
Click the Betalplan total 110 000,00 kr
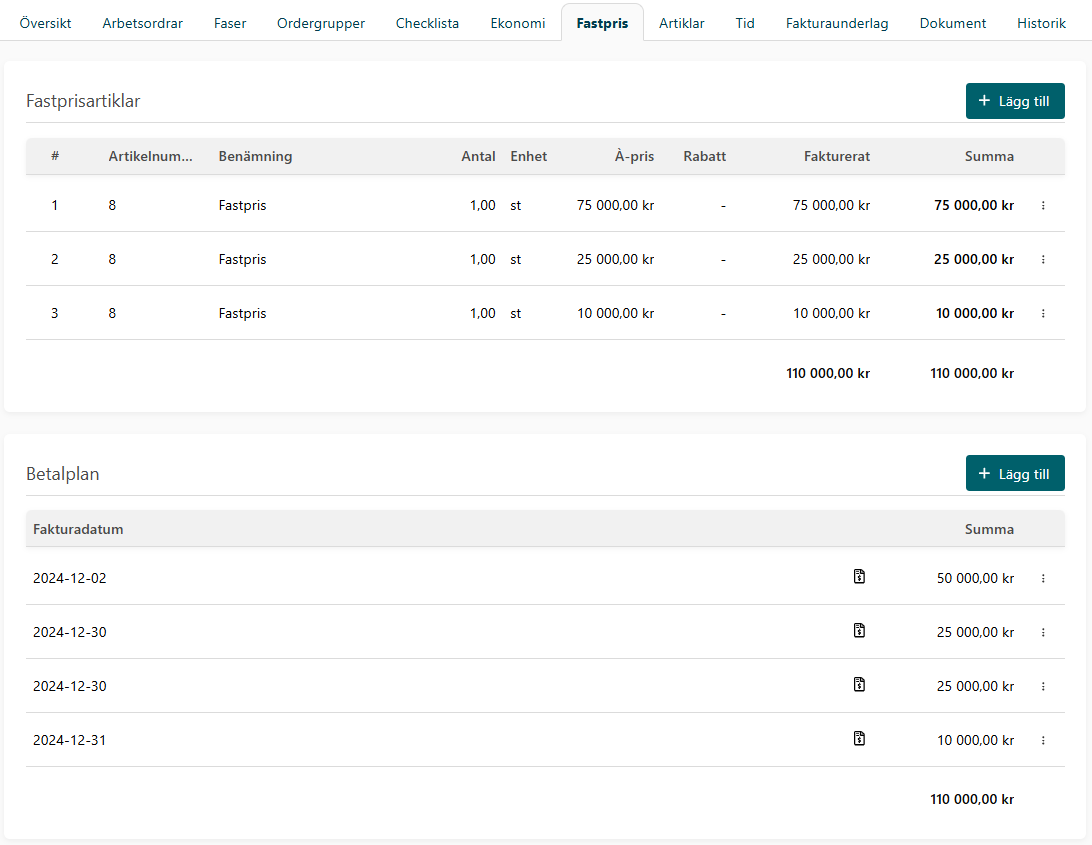click(x=972, y=799)
